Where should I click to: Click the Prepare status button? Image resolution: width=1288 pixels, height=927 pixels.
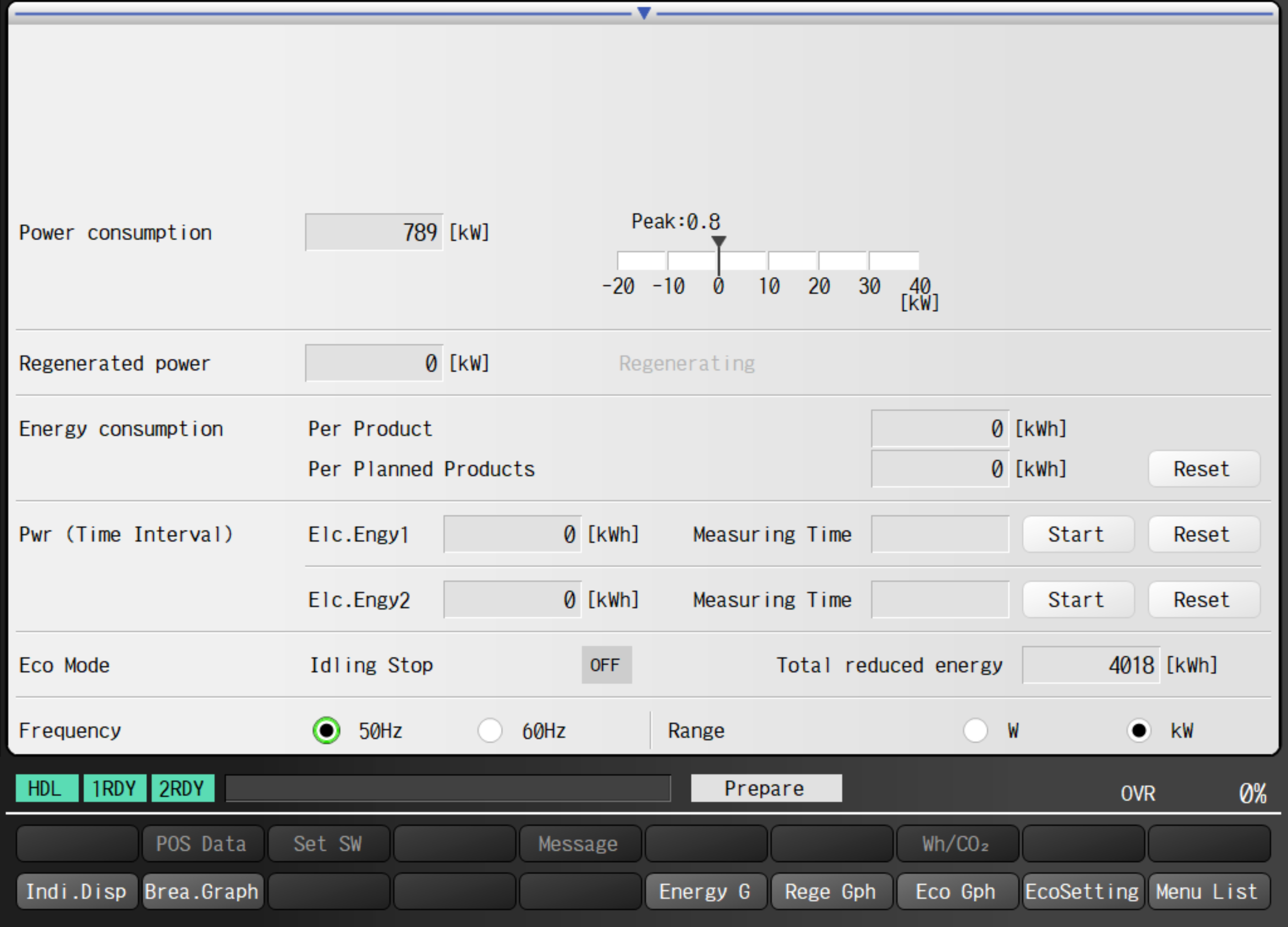click(766, 788)
